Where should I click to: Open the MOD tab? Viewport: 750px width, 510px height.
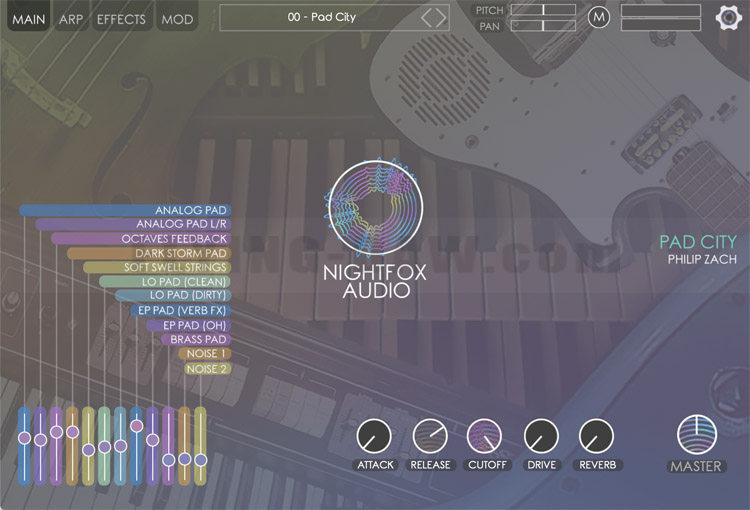[x=177, y=19]
